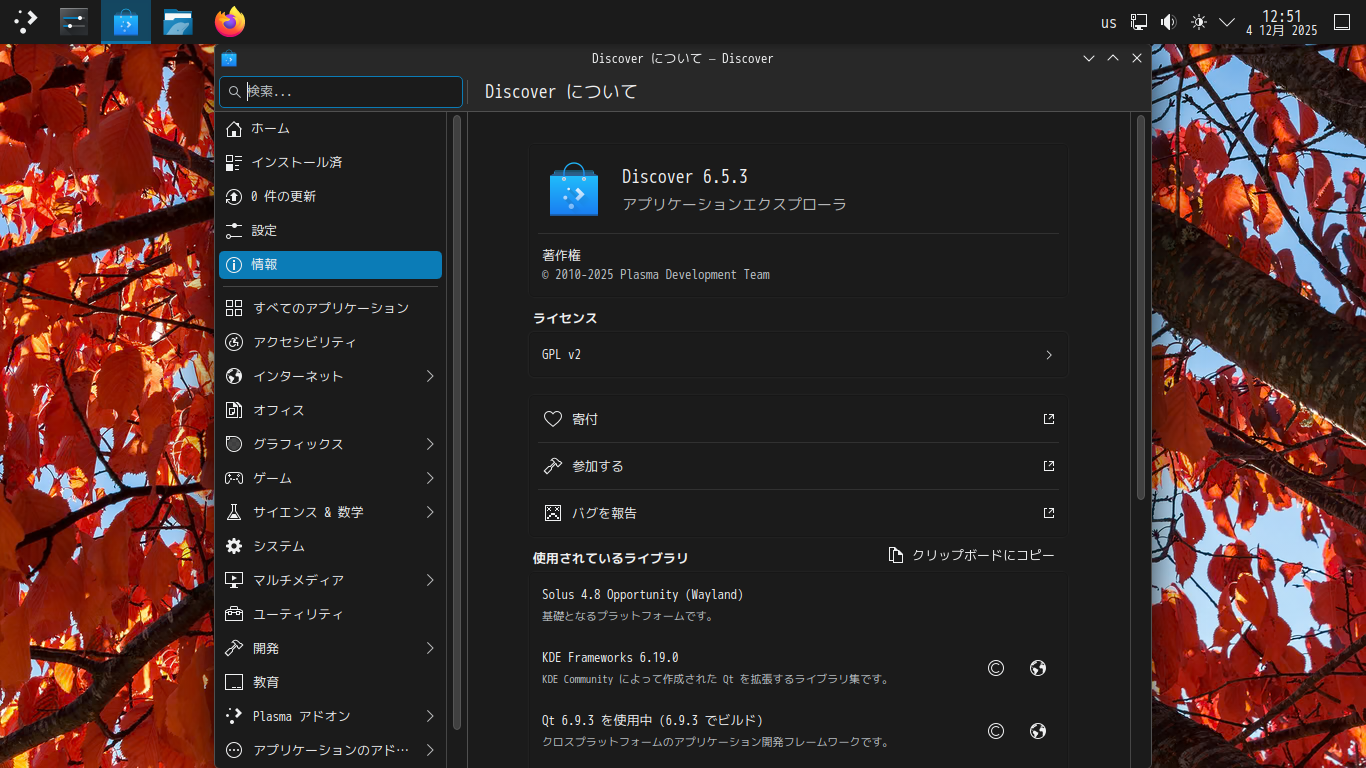The width and height of the screenshot is (1366, 768).
Task: Open 設定 settings in the sidebar
Action: click(330, 230)
